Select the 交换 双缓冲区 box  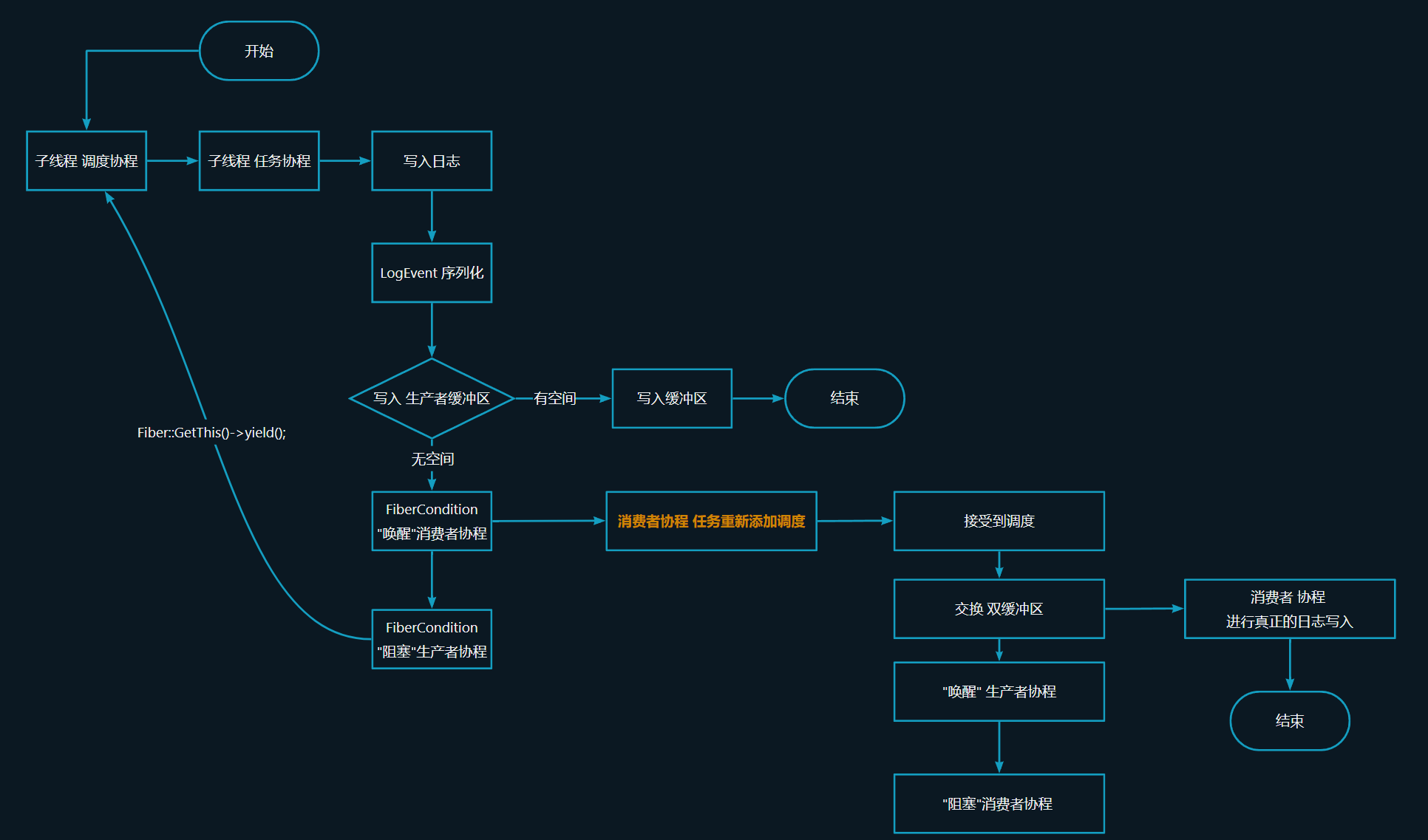999,609
